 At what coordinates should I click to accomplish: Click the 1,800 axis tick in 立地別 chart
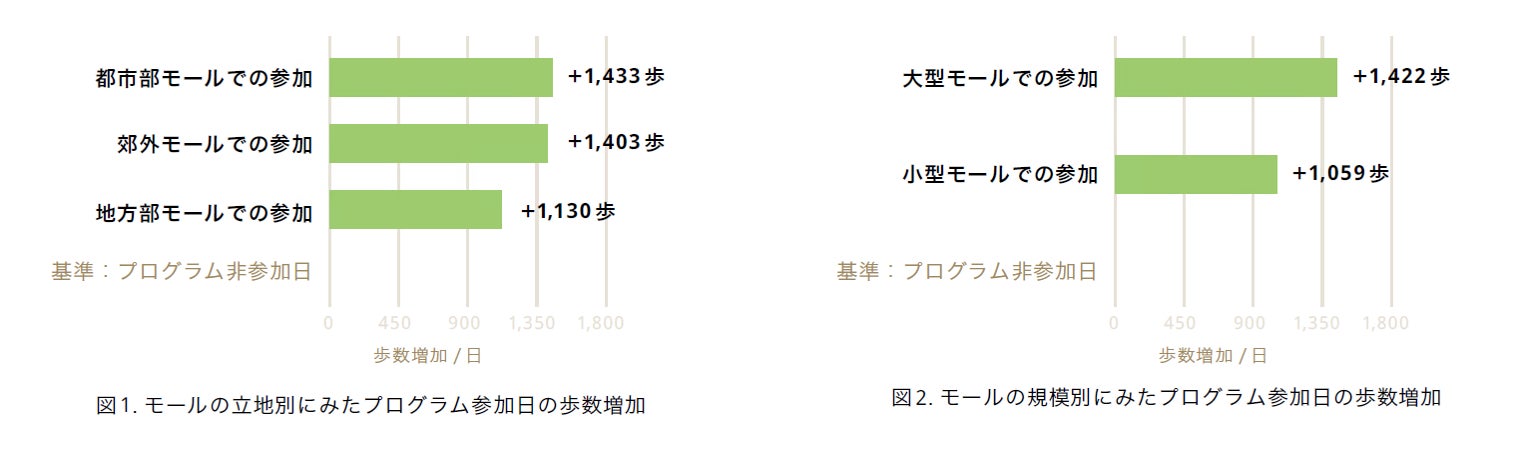click(601, 323)
